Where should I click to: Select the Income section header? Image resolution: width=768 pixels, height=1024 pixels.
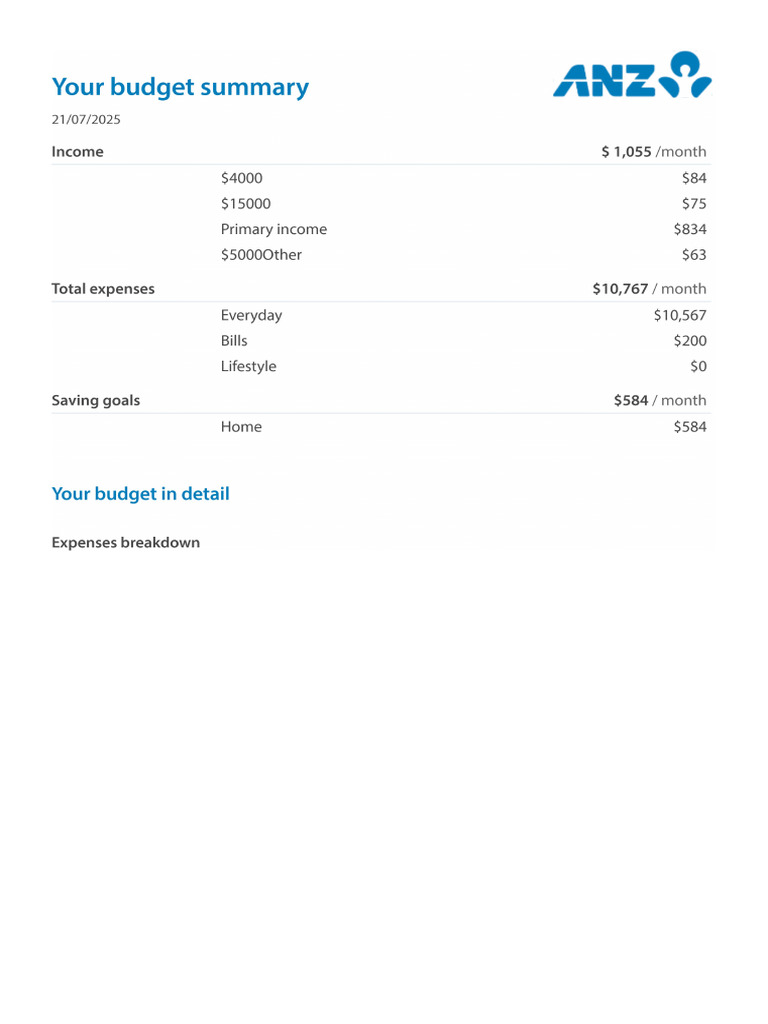point(78,152)
